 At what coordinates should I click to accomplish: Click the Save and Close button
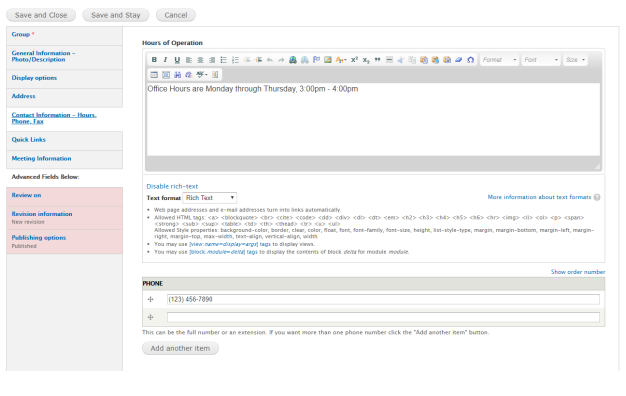[41, 15]
